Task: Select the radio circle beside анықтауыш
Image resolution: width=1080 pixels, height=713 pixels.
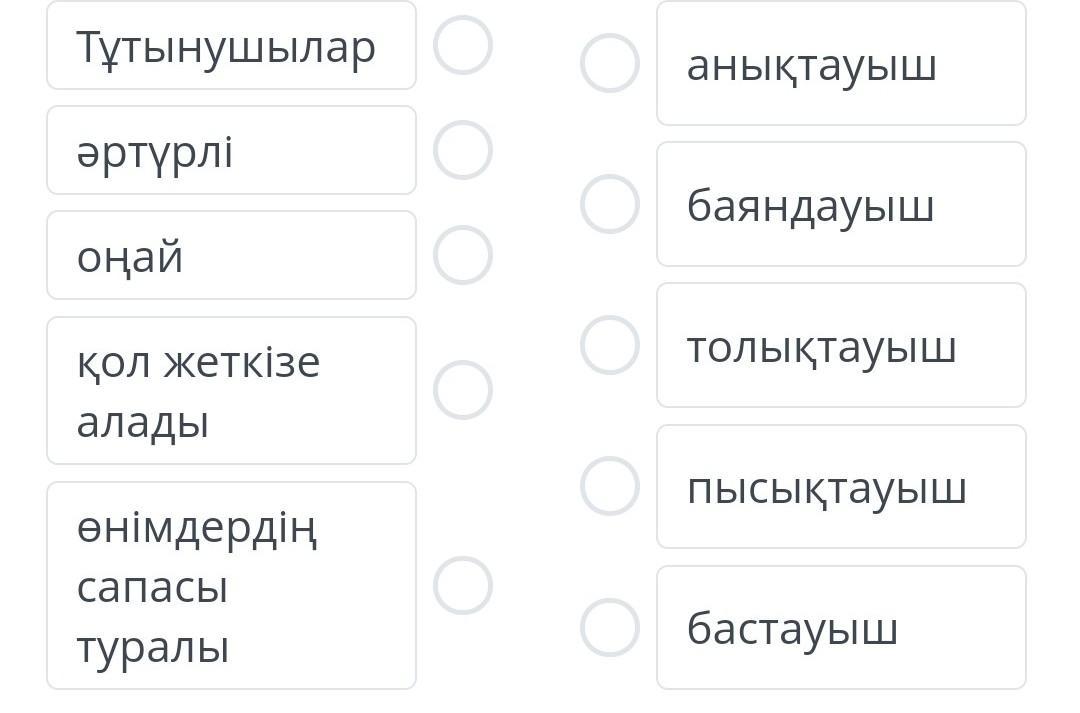Action: pyautogui.click(x=610, y=63)
